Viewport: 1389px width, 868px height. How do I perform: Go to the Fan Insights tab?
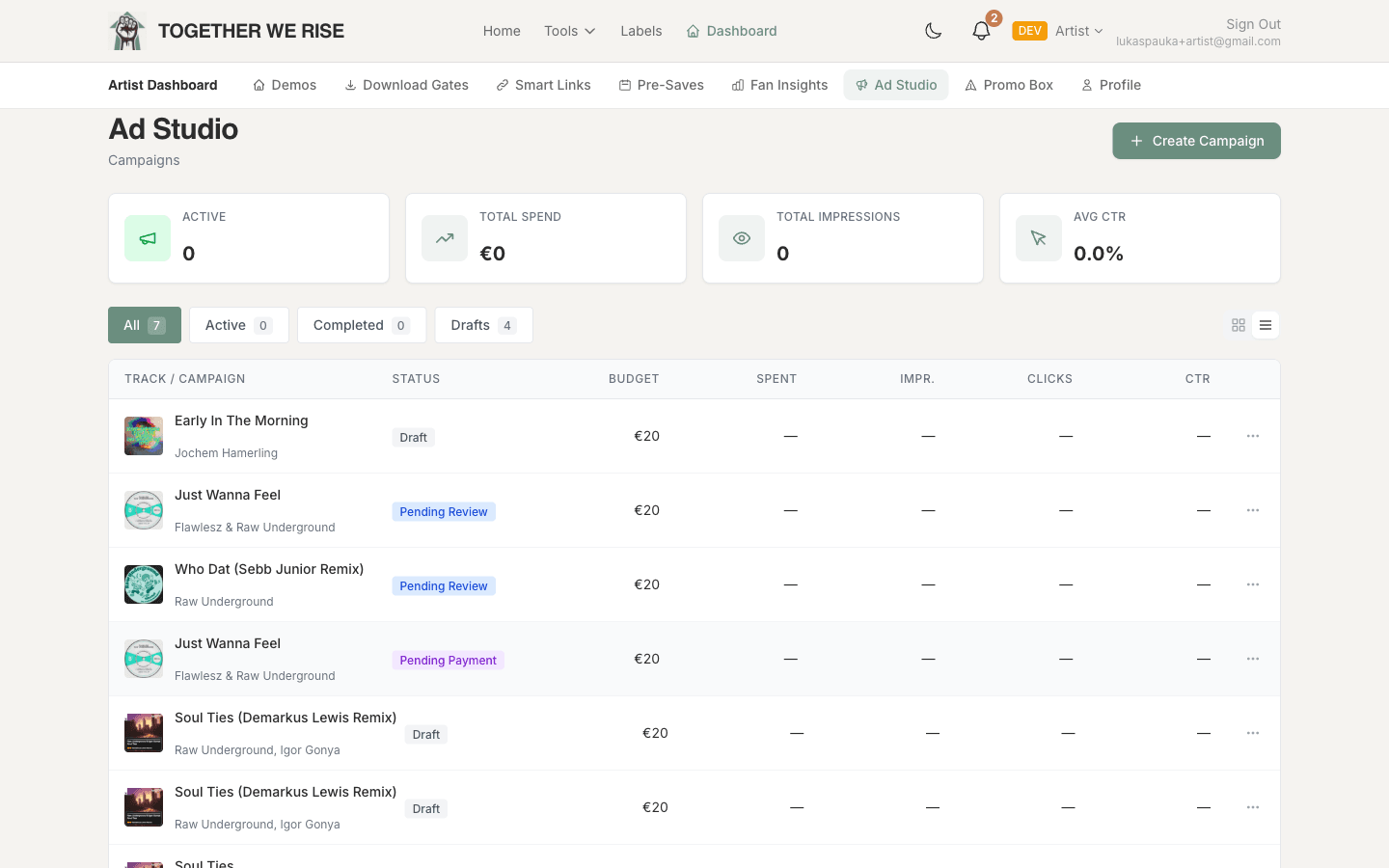[779, 85]
